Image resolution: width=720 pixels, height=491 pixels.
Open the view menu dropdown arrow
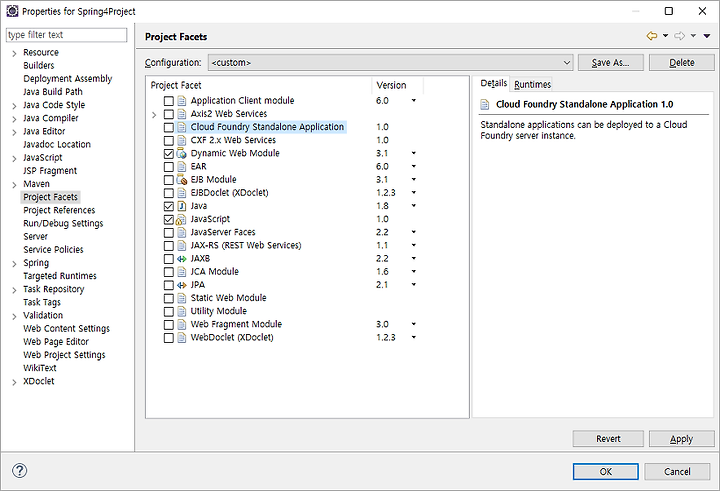pos(707,36)
